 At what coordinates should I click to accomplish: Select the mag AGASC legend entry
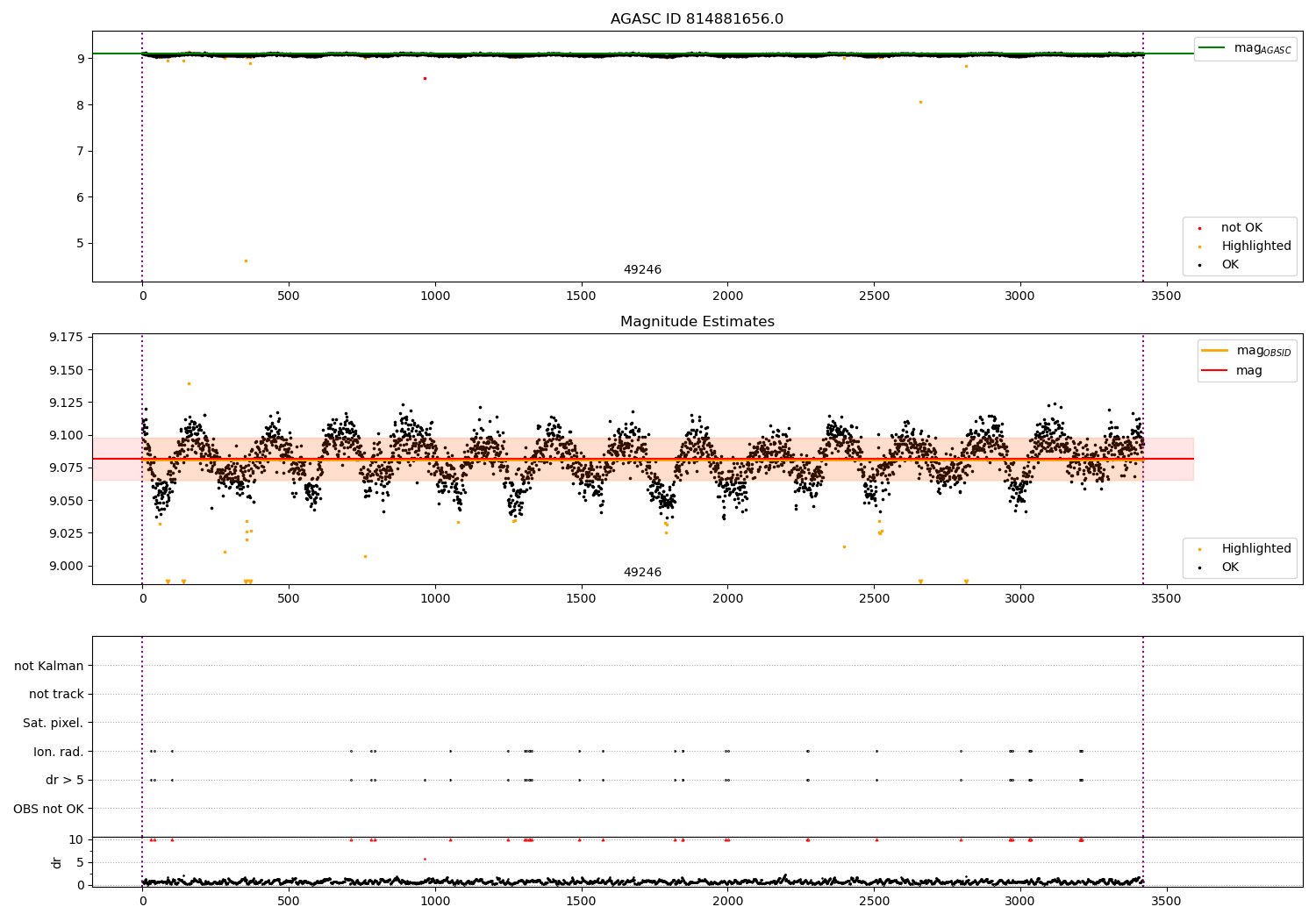[x=1246, y=48]
